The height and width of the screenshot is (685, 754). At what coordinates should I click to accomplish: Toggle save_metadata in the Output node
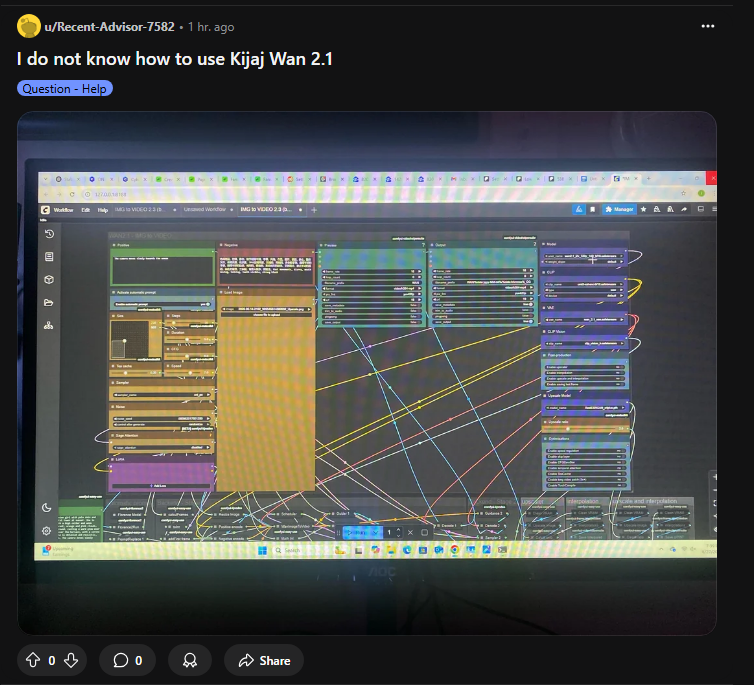tap(483, 304)
